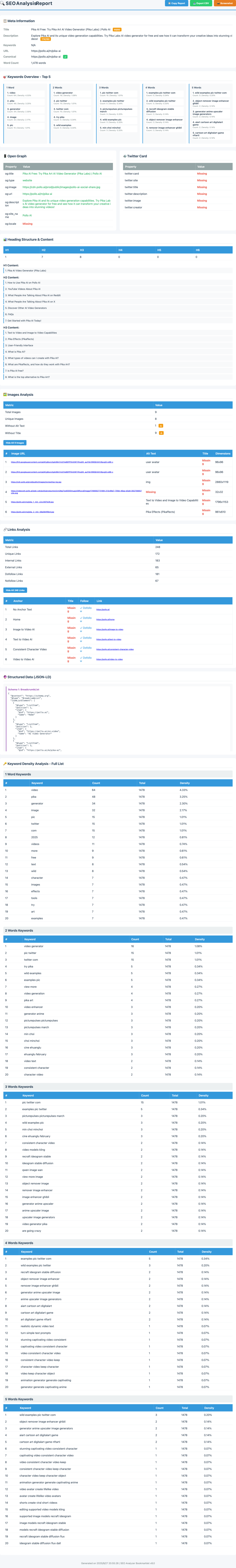Click the Word Count value 1,478 words
236x1568 pixels.
[38, 63]
